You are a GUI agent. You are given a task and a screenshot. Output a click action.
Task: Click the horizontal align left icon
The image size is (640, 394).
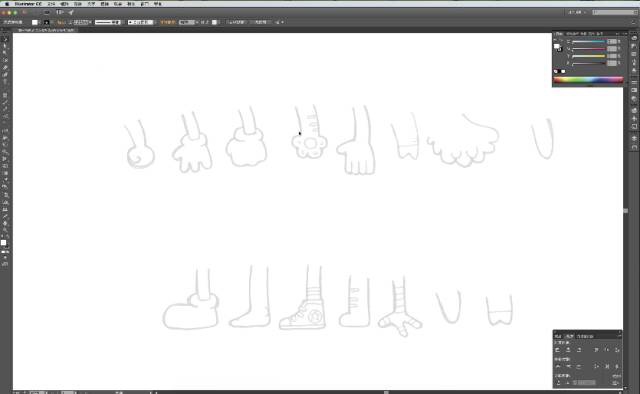coord(557,350)
